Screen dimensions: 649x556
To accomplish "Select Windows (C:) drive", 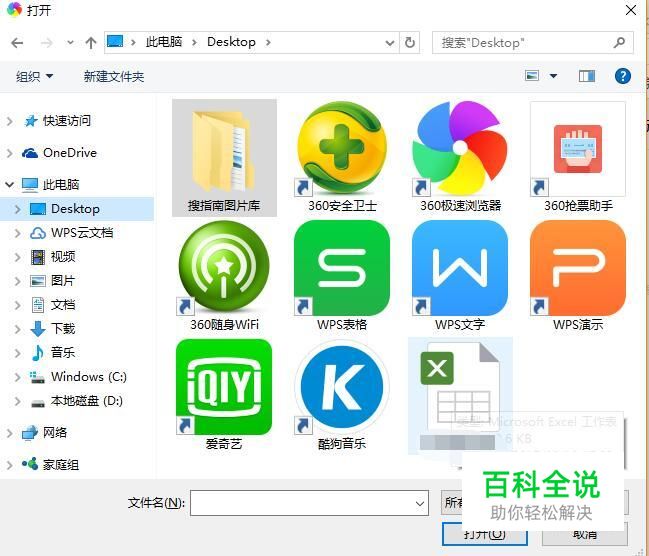I will coord(89,377).
